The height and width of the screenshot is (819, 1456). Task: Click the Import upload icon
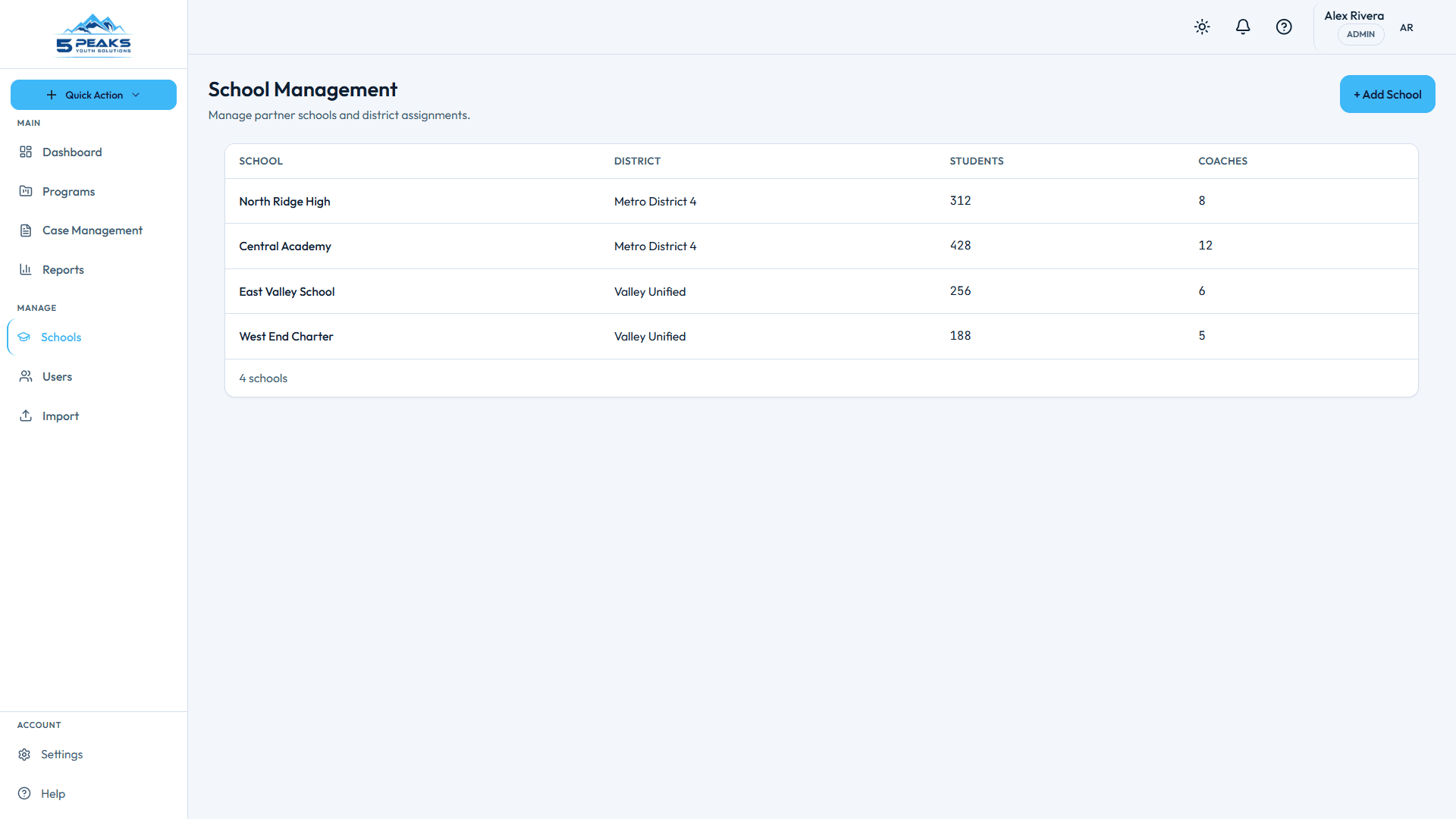pos(26,416)
